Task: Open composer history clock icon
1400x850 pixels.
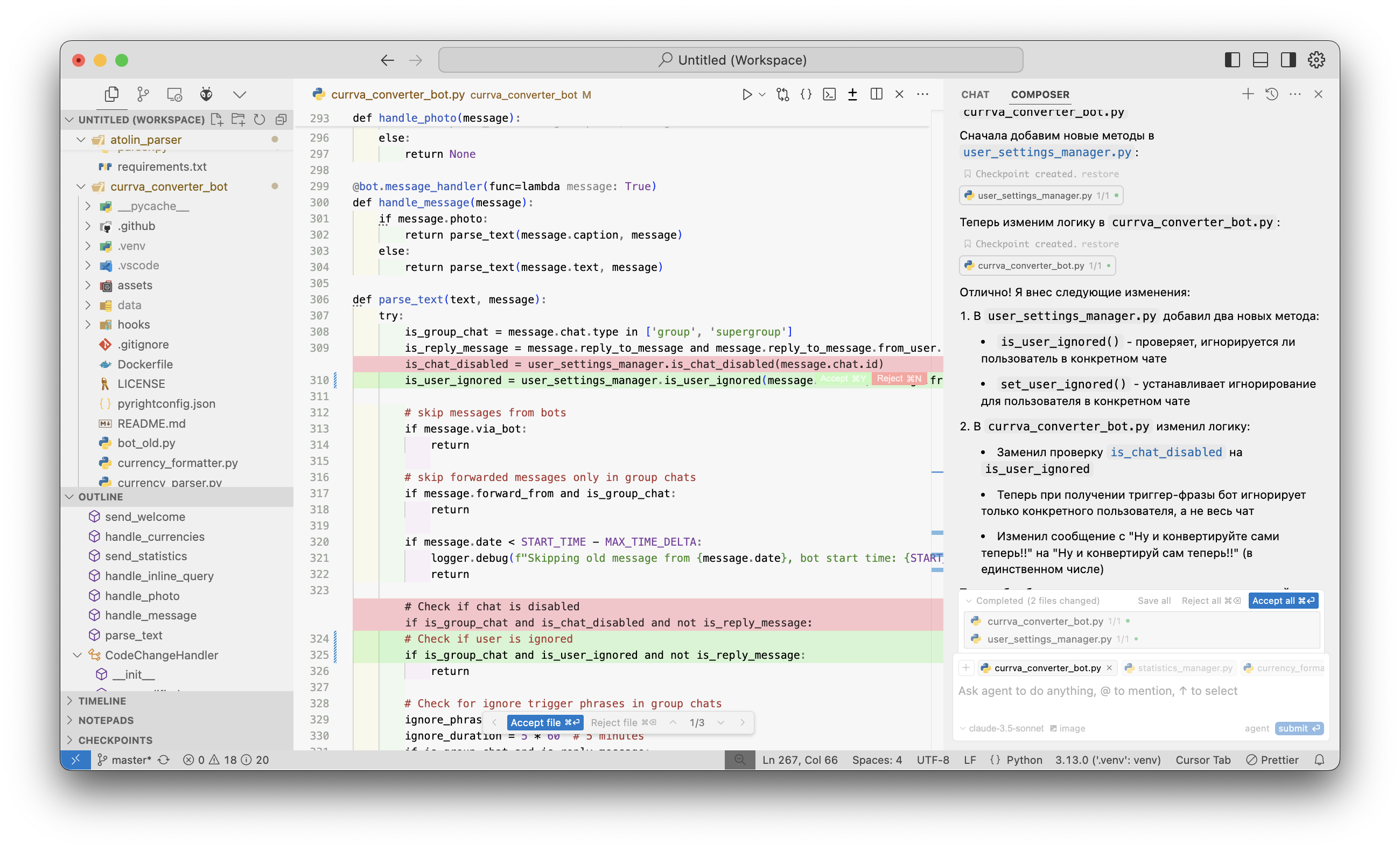Action: (x=1272, y=94)
